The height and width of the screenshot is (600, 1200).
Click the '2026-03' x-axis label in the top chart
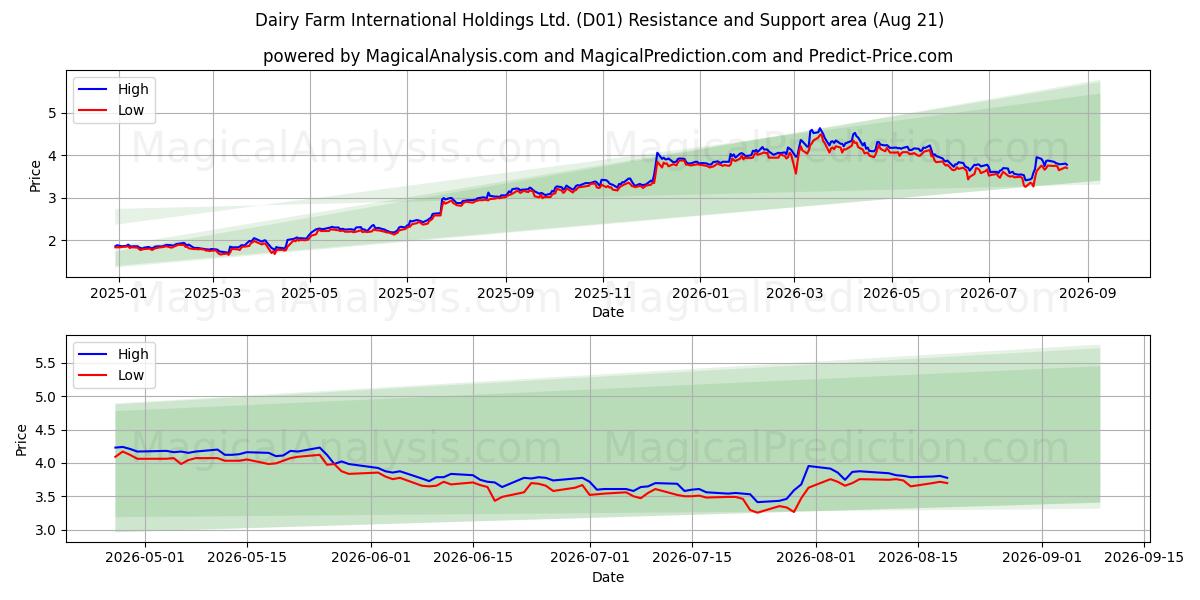[794, 294]
